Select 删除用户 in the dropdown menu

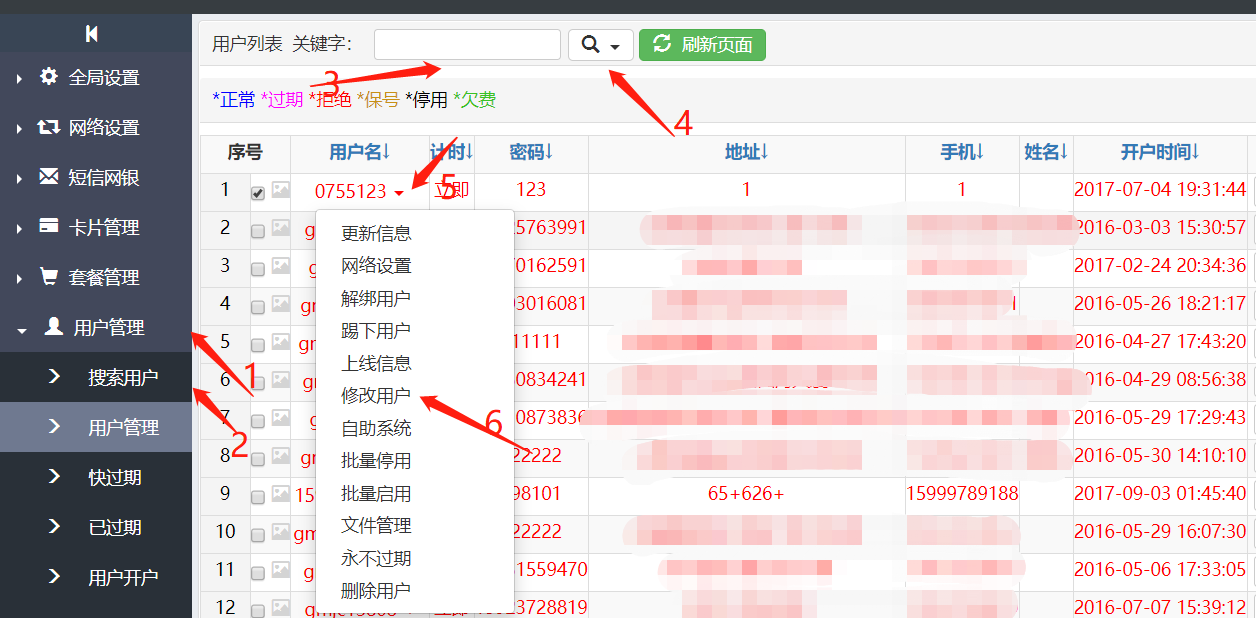(375, 591)
